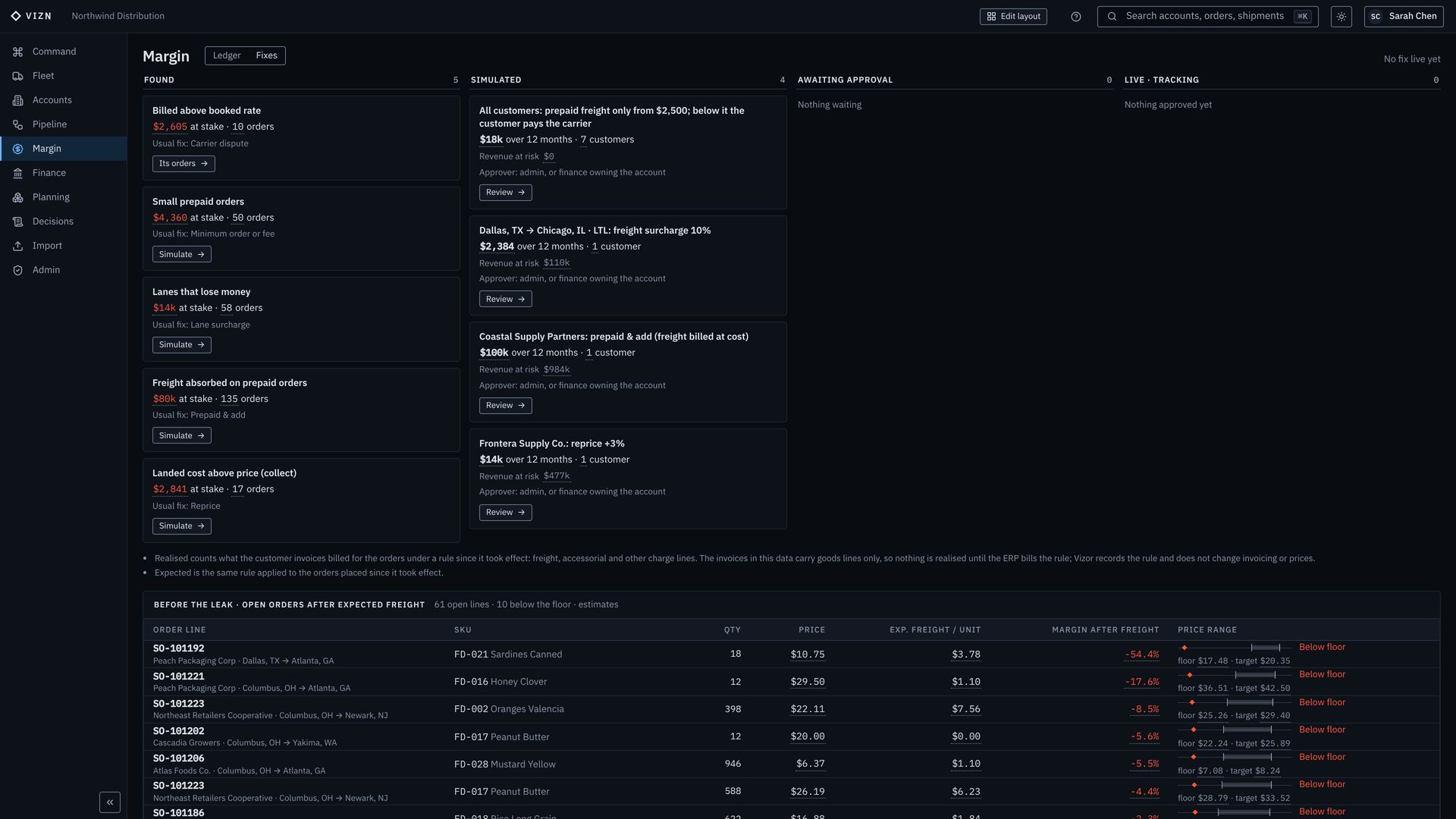Click SKU FD-021 Sardines Canned
Image resolution: width=1456 pixels, height=819 pixels.
[508, 654]
